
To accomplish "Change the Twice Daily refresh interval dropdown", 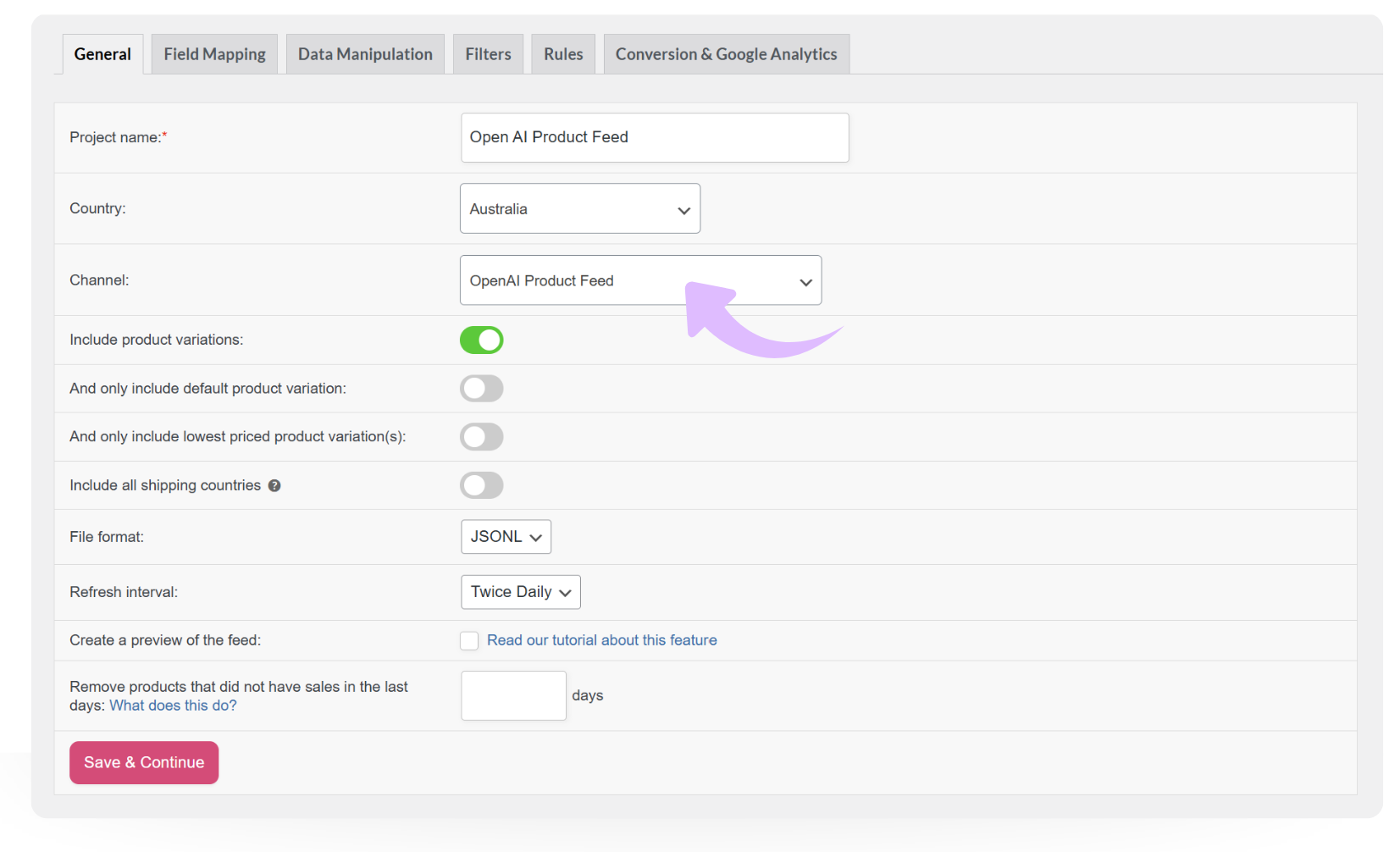I will (x=520, y=592).
